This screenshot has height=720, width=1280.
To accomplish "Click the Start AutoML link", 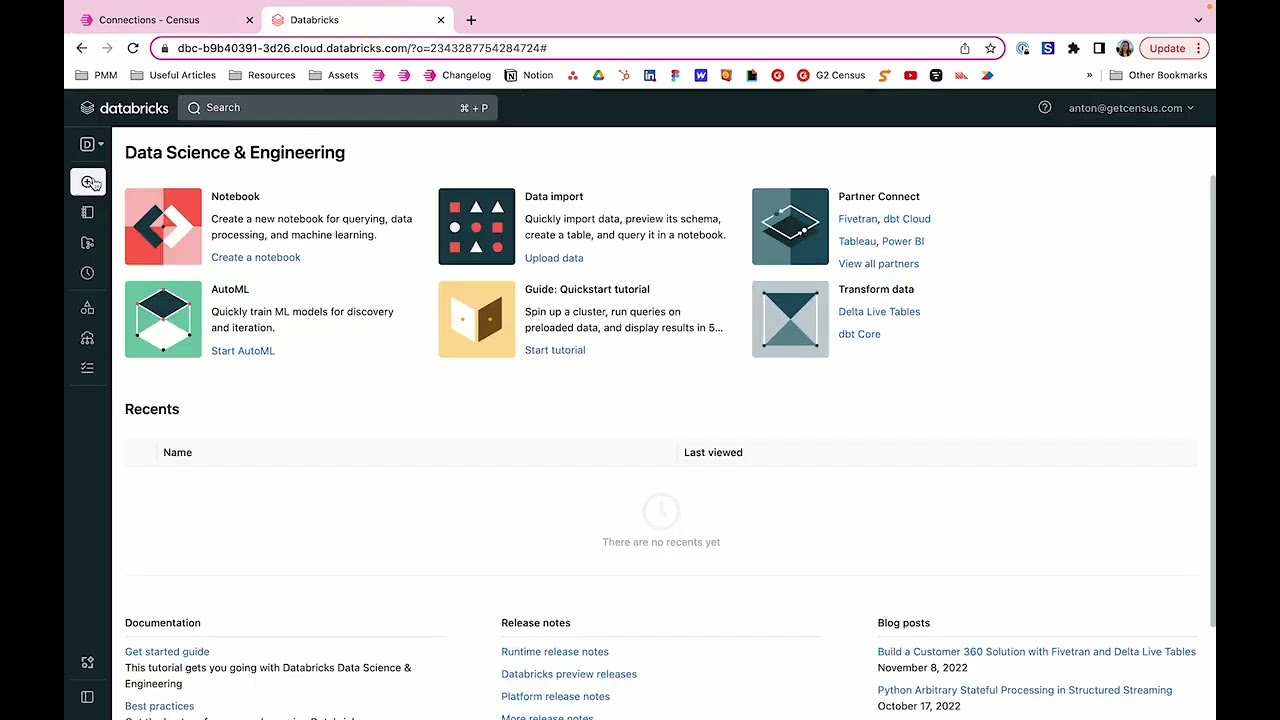I will [x=243, y=351].
